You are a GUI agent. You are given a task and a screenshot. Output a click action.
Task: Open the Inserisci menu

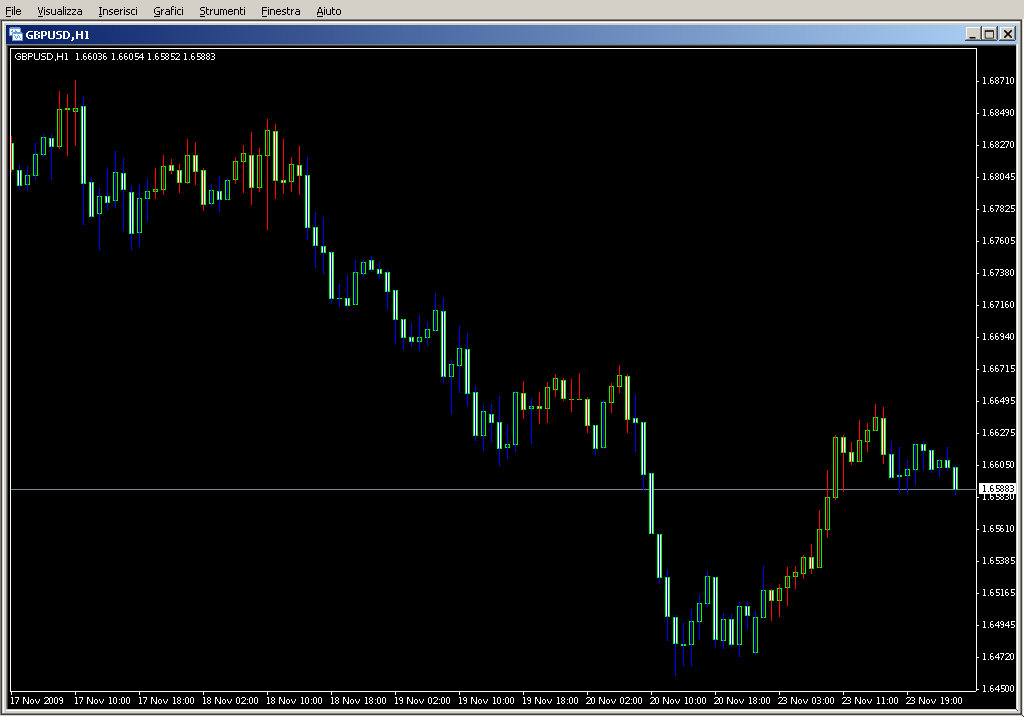point(119,11)
